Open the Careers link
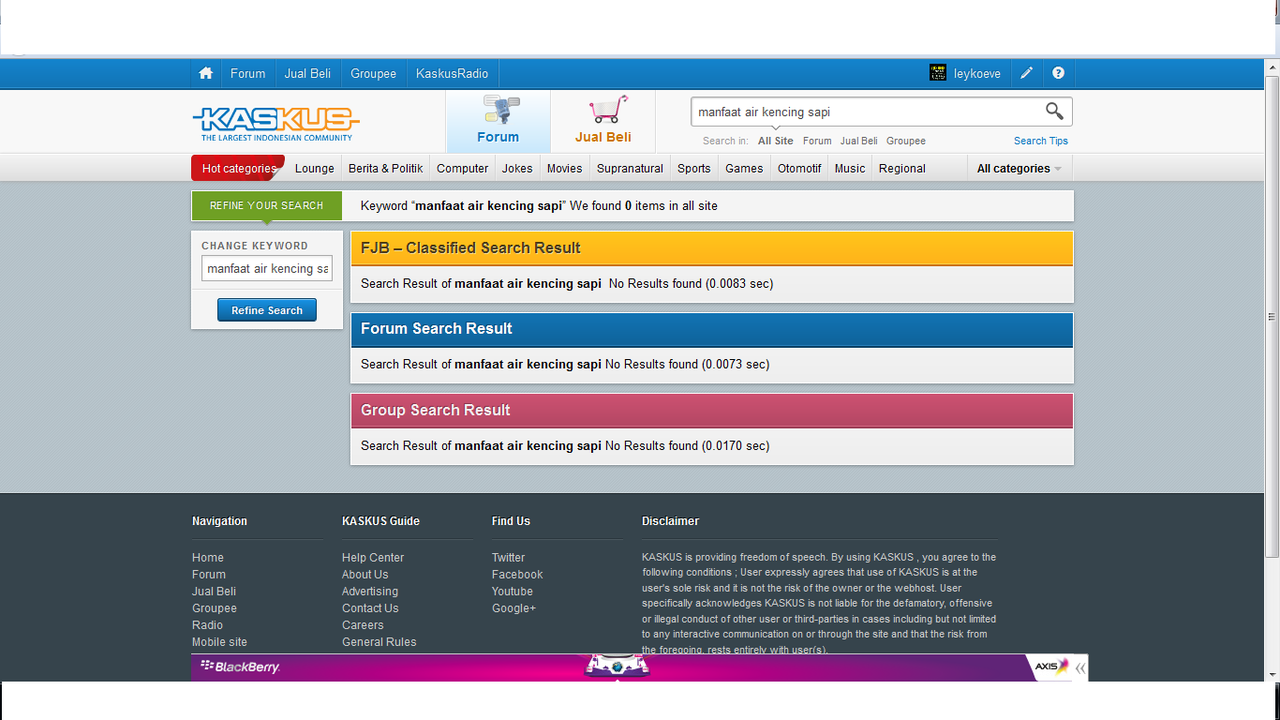 coord(363,625)
